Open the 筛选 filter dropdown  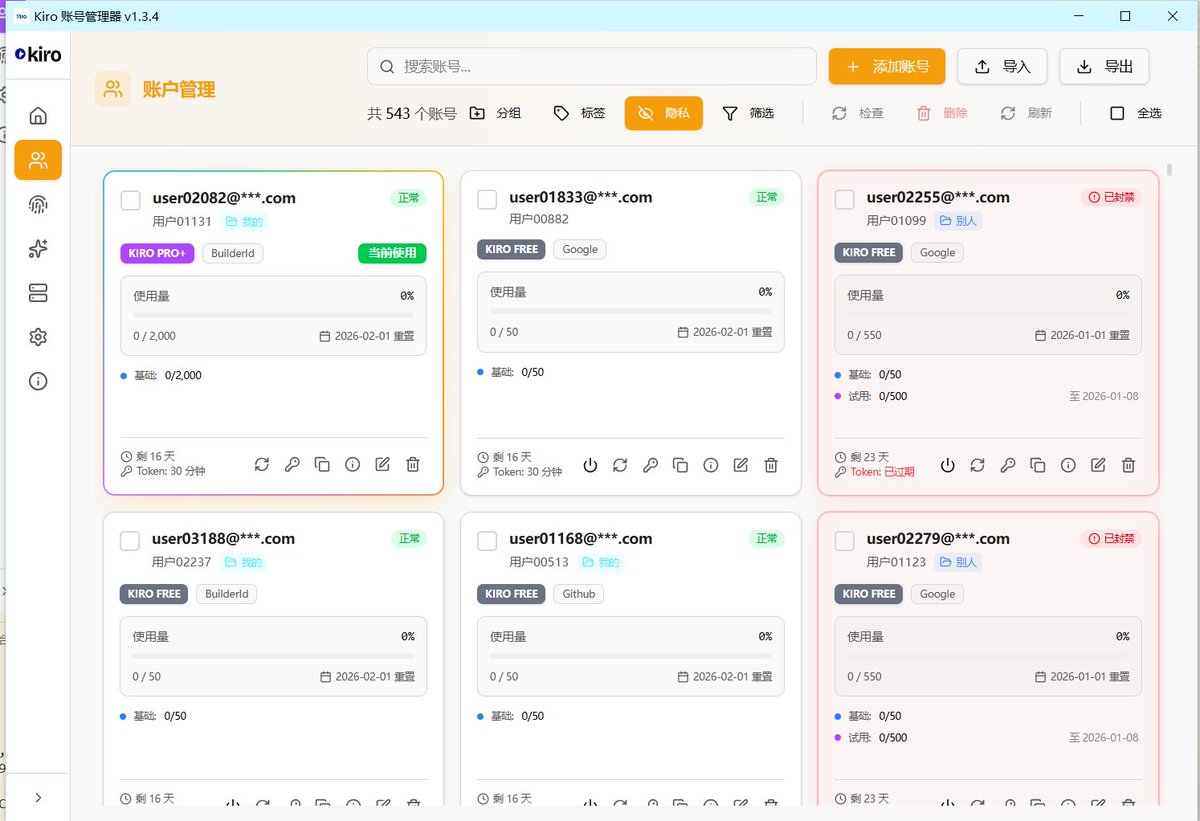click(749, 113)
